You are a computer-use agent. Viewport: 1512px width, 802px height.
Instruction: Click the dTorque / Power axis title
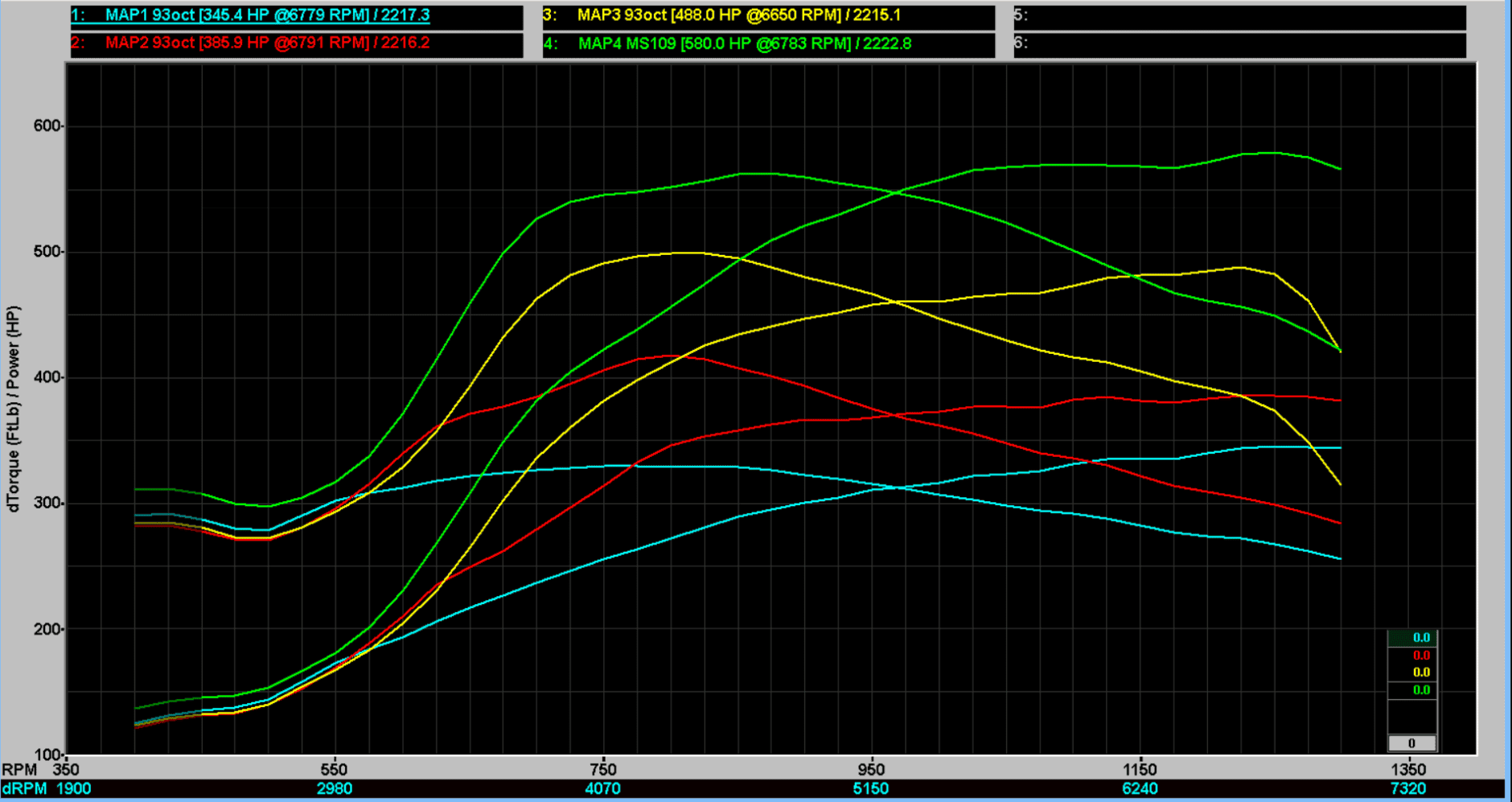click(x=13, y=409)
